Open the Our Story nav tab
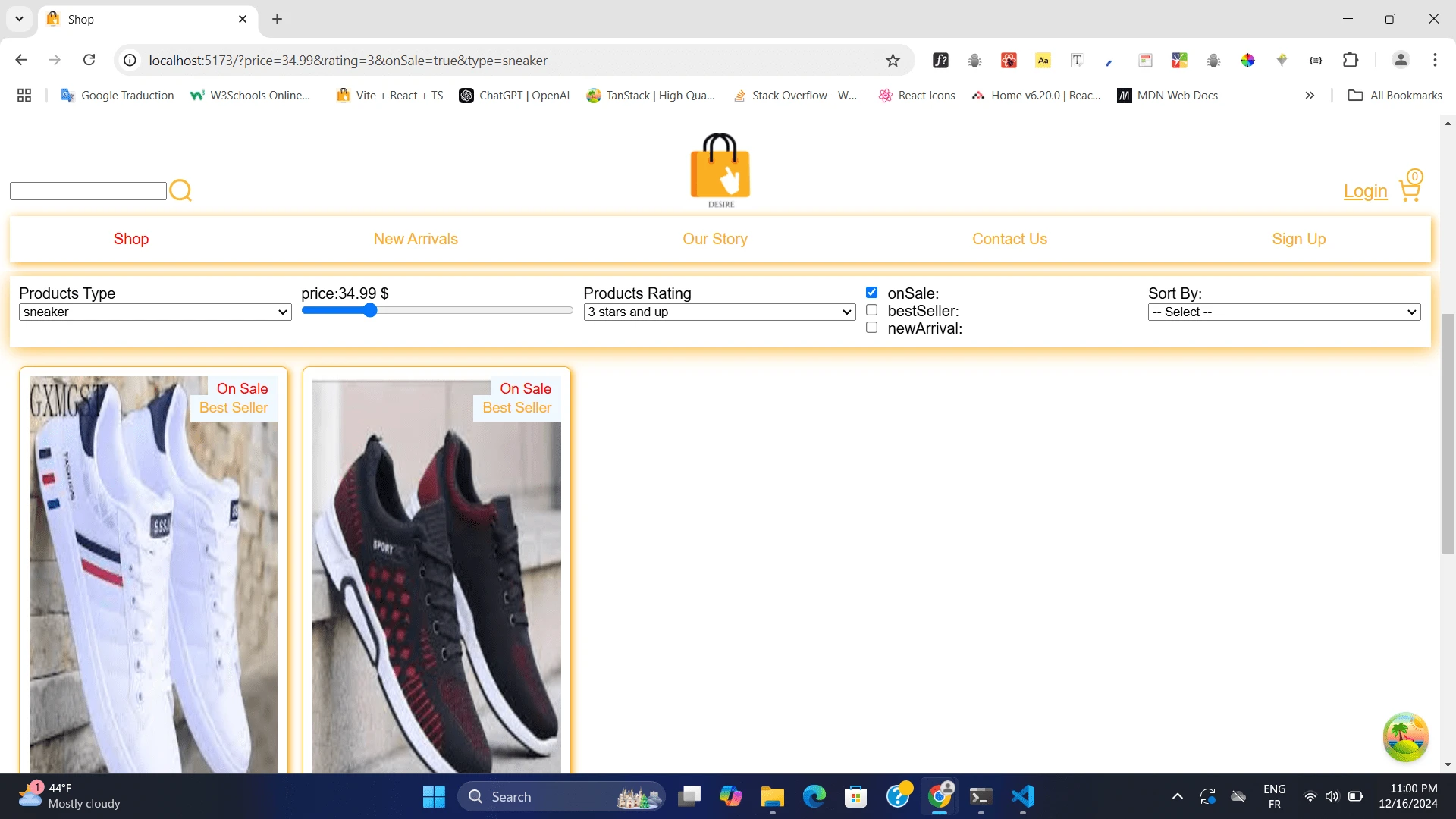This screenshot has height=819, width=1456. click(714, 239)
